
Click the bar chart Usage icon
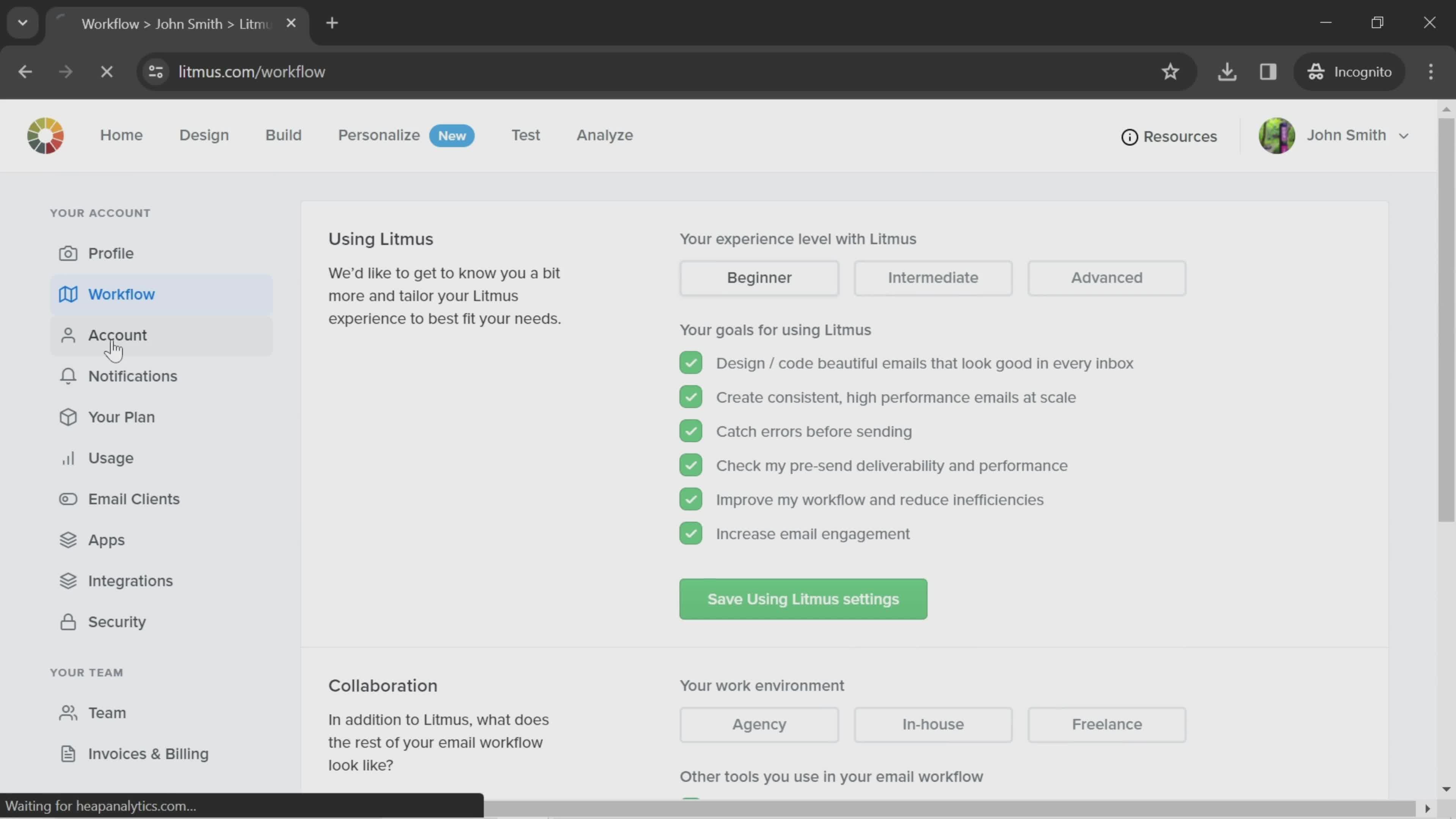click(x=68, y=458)
